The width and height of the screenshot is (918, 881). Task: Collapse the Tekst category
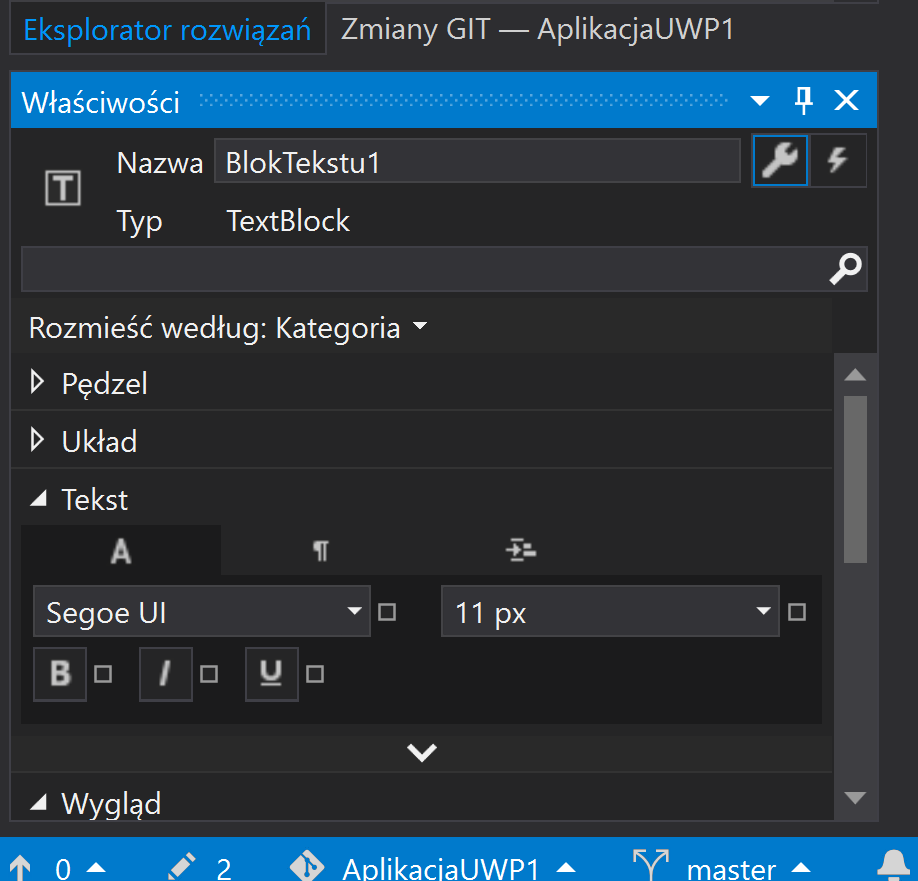click(38, 499)
